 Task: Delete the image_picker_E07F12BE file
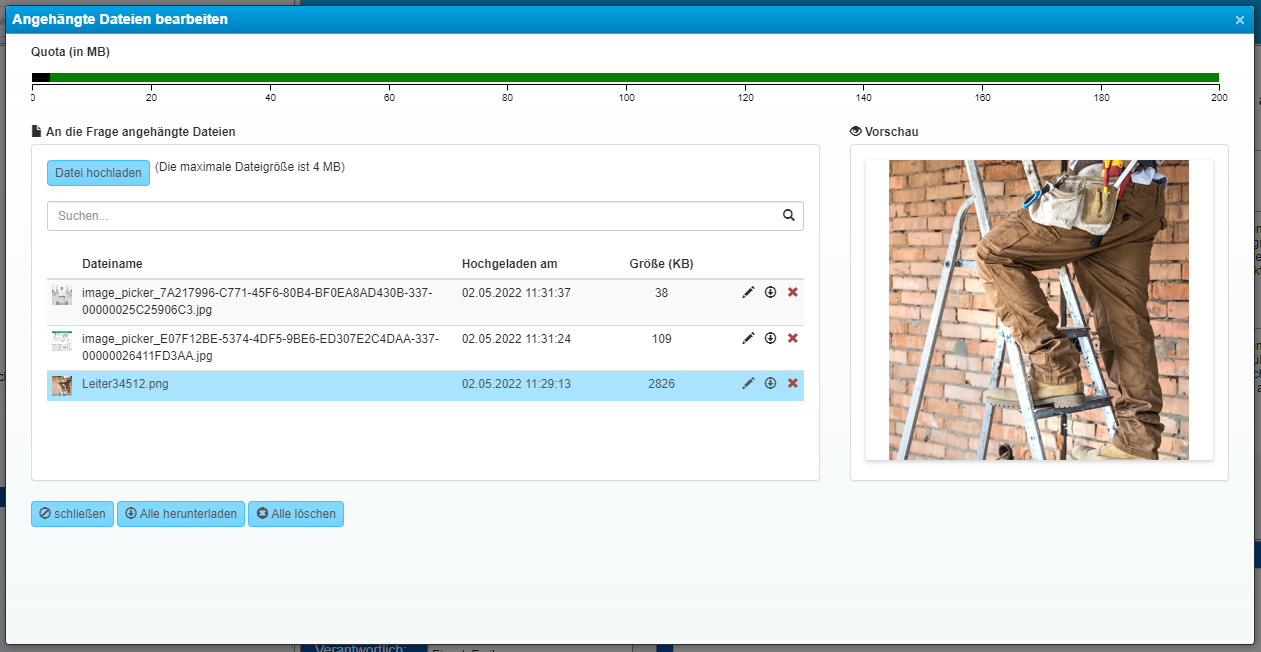793,338
